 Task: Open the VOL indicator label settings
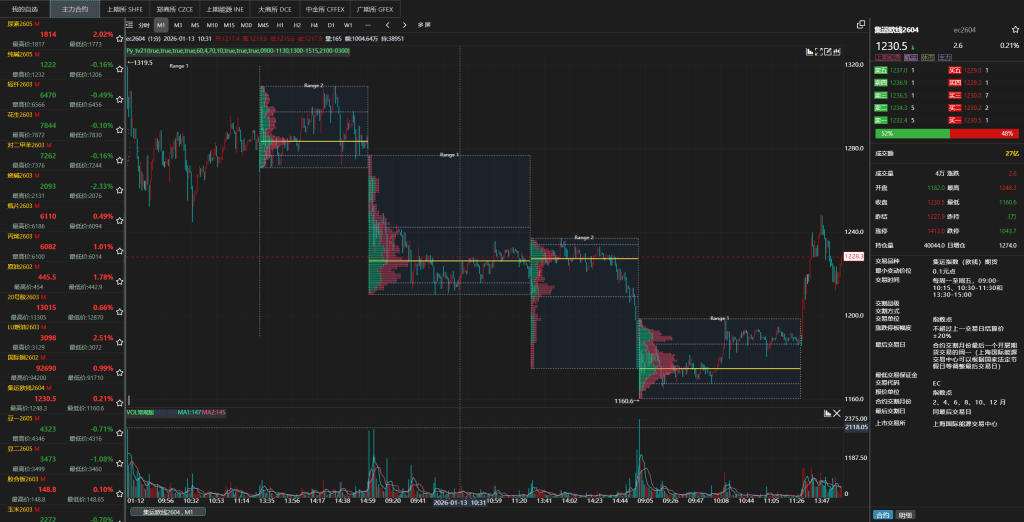[138, 412]
